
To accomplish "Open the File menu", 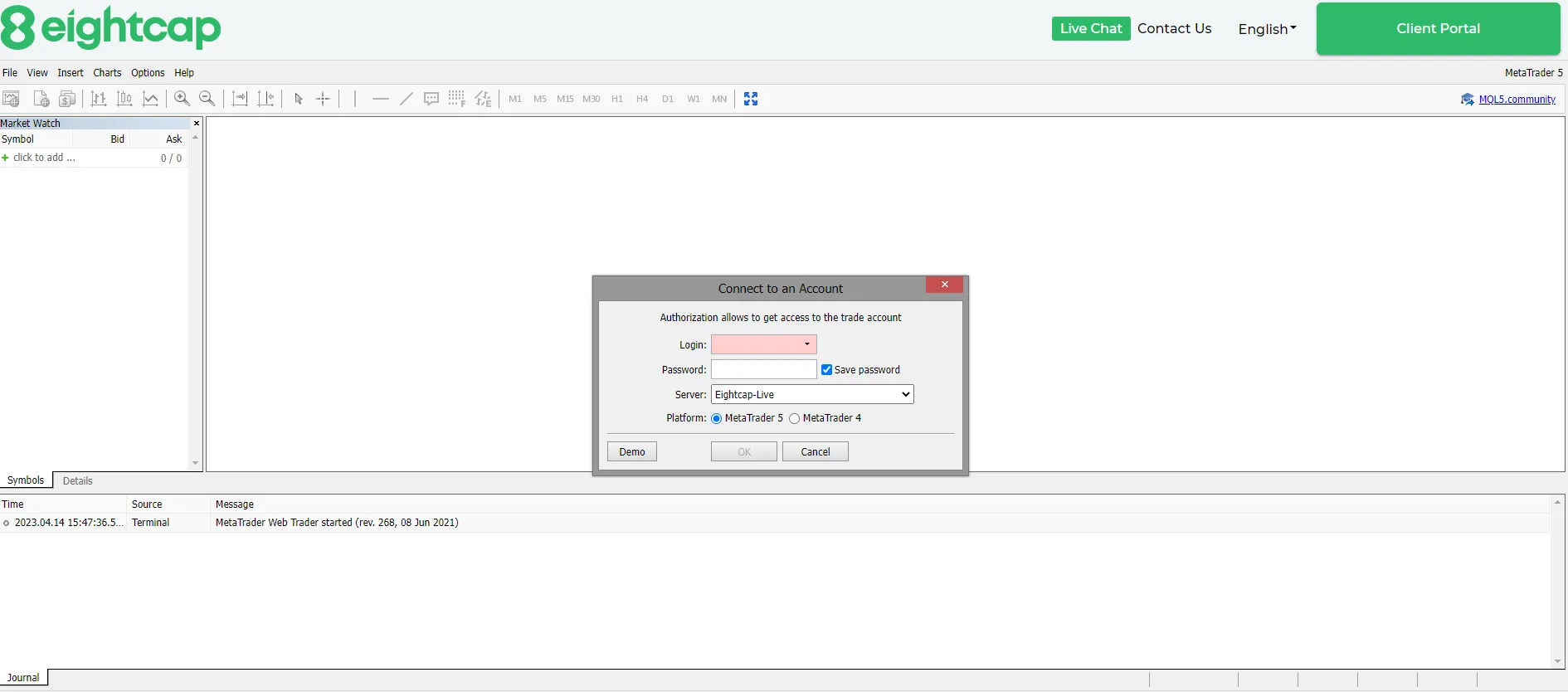I will (x=10, y=73).
